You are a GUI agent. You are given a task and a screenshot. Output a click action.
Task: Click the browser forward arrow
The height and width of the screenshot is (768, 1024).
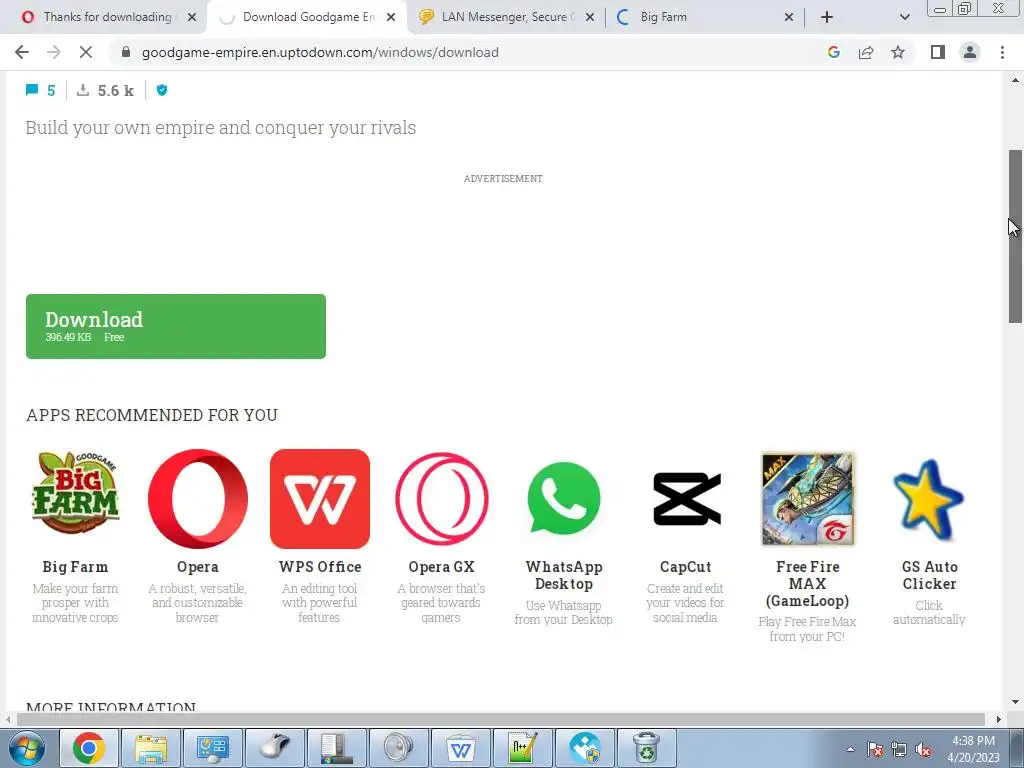[54, 52]
